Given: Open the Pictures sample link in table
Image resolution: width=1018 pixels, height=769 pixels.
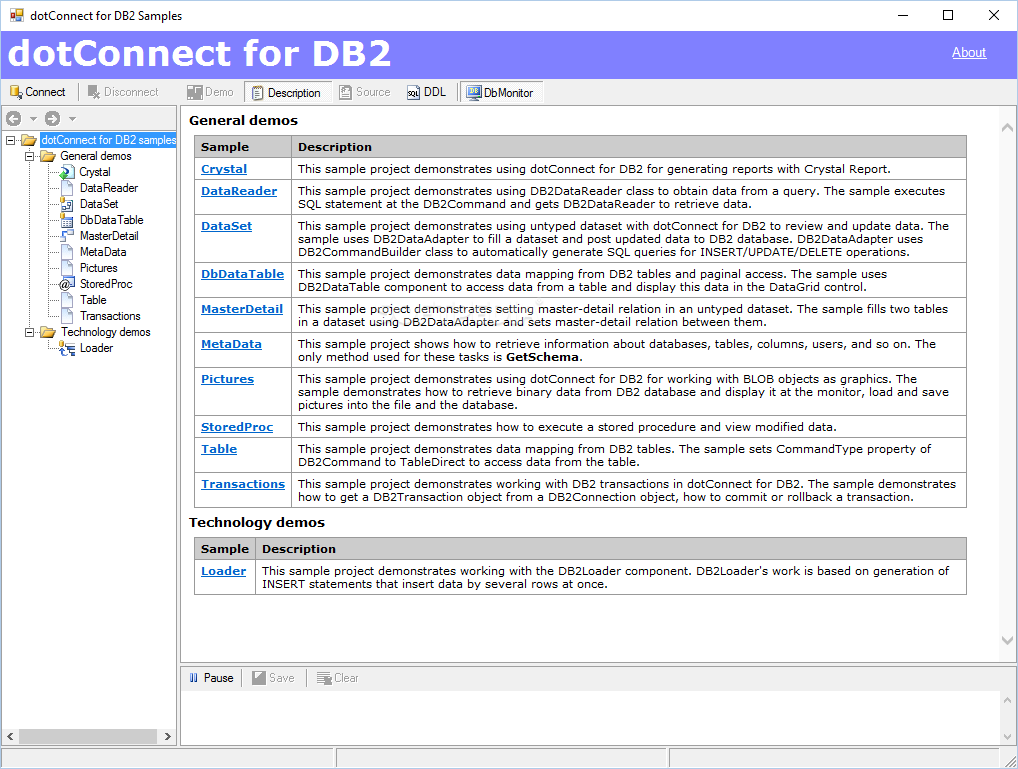Looking at the screenshot, I should tap(227, 379).
